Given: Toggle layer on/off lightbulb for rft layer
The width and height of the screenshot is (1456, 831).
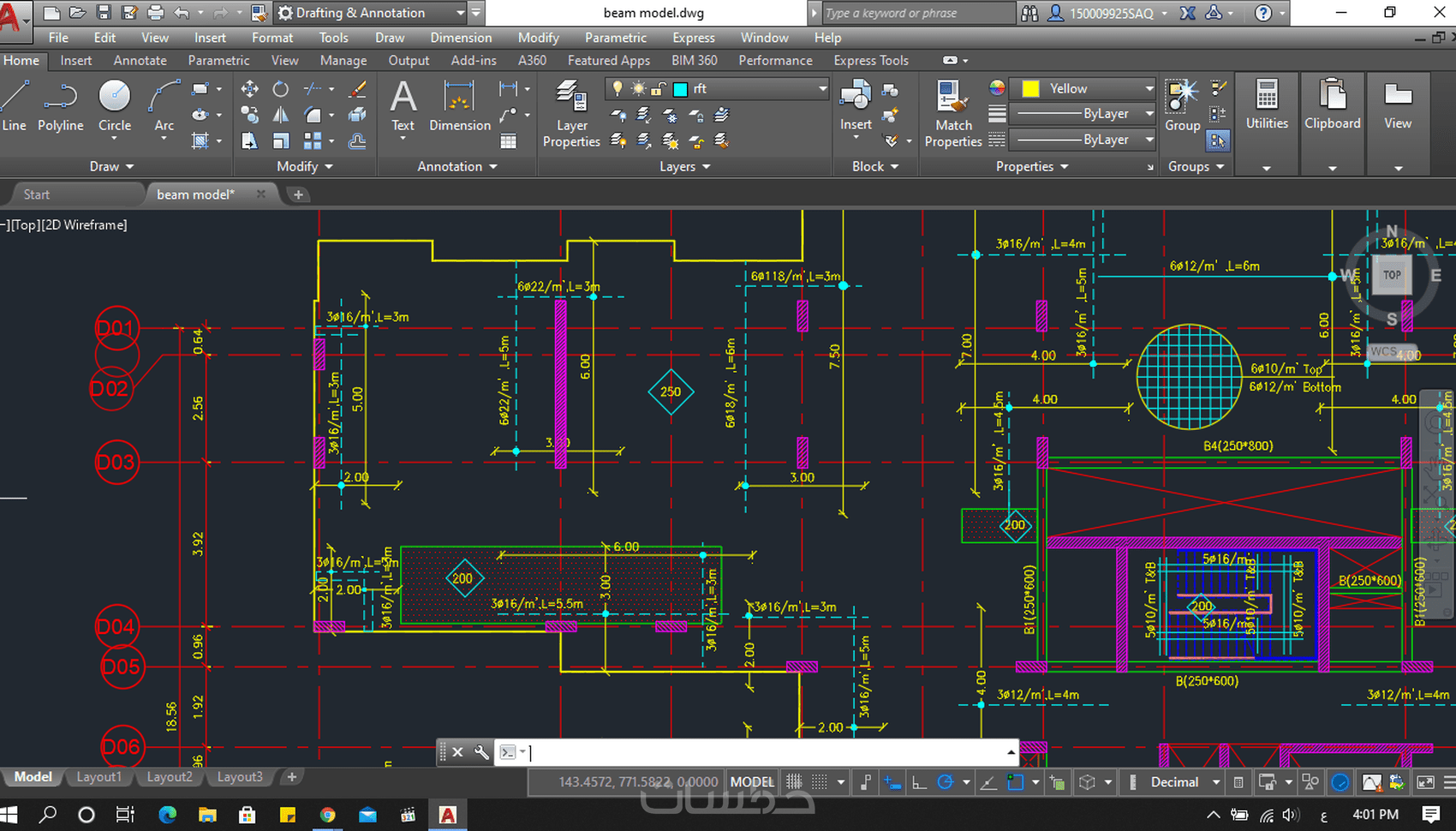Looking at the screenshot, I should (618, 88).
